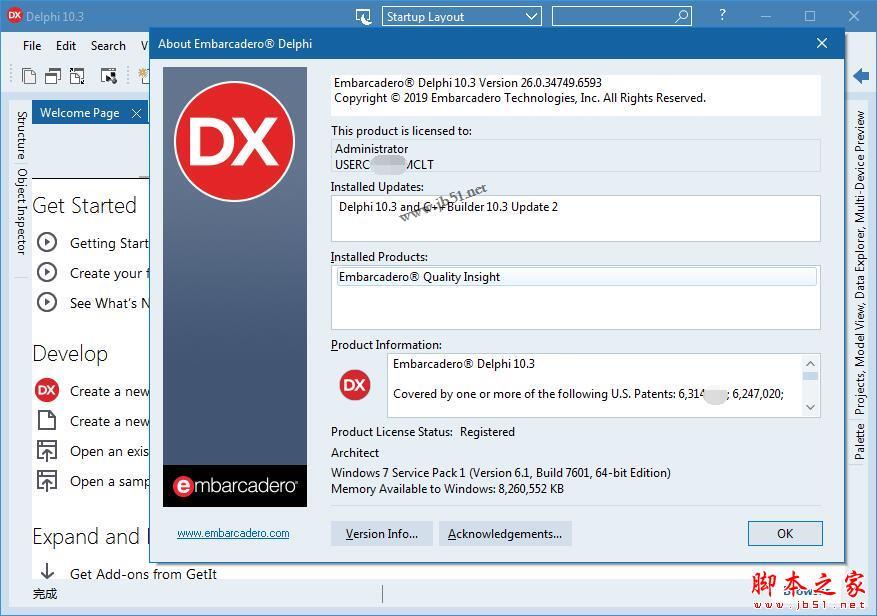Open the www.embarcadero.com link

point(233,533)
